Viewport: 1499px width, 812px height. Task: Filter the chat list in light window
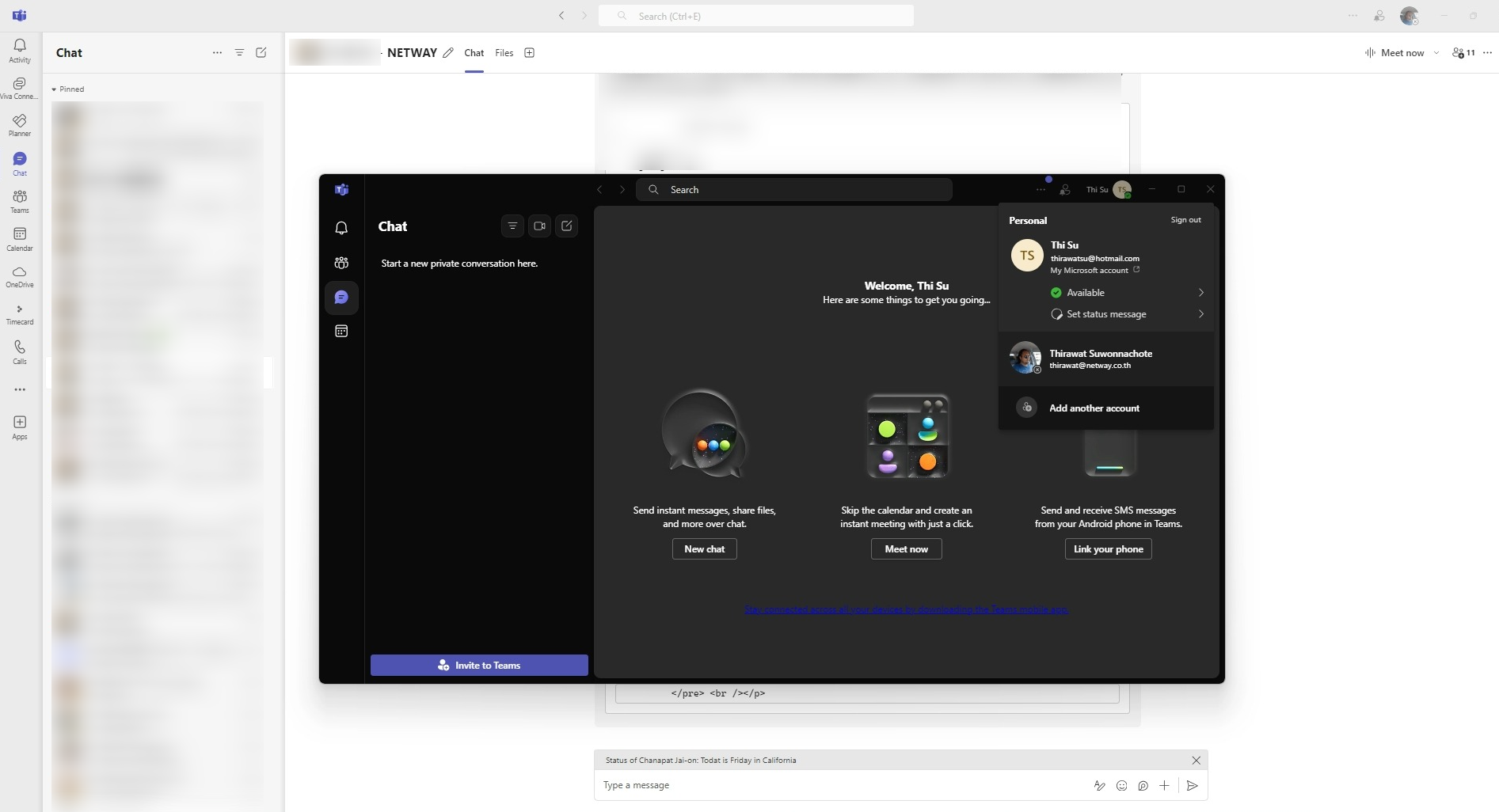coord(239,53)
